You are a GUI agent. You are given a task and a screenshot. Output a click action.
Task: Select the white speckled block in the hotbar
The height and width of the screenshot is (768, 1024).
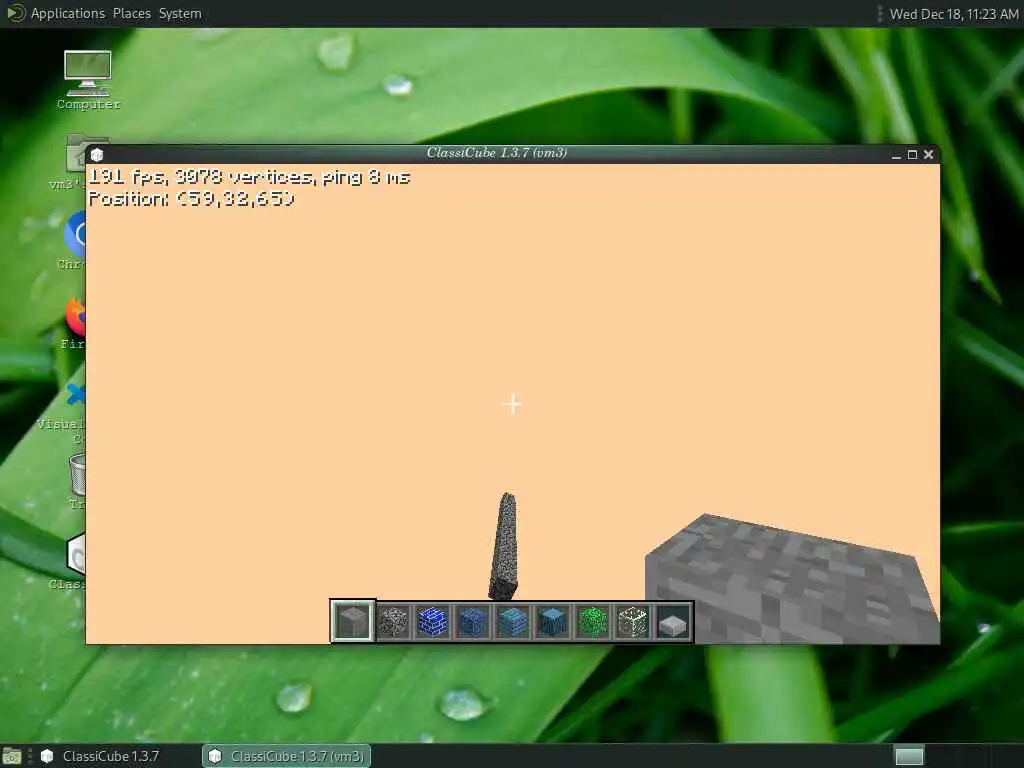[632, 622]
